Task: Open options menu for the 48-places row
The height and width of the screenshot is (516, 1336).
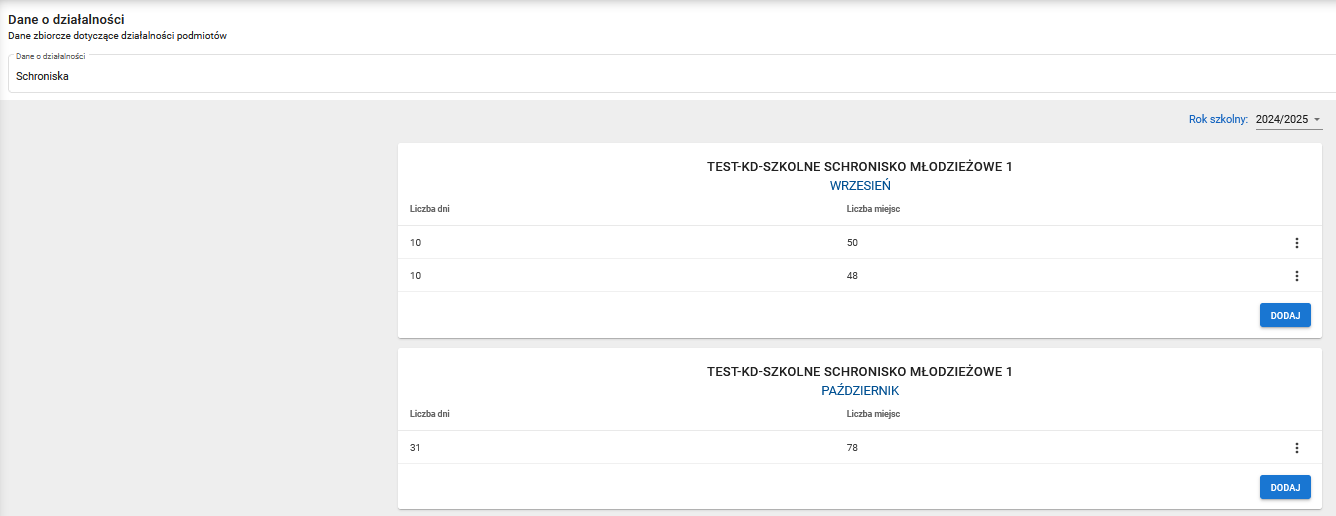Action: 1296,276
